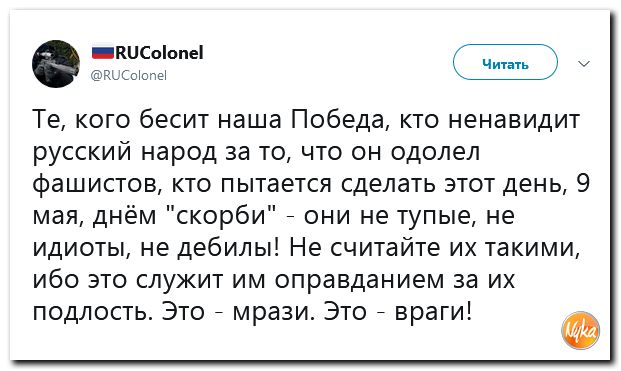621x371 pixels.
Task: Select the word идиоты in the tweet
Action: coord(80,249)
